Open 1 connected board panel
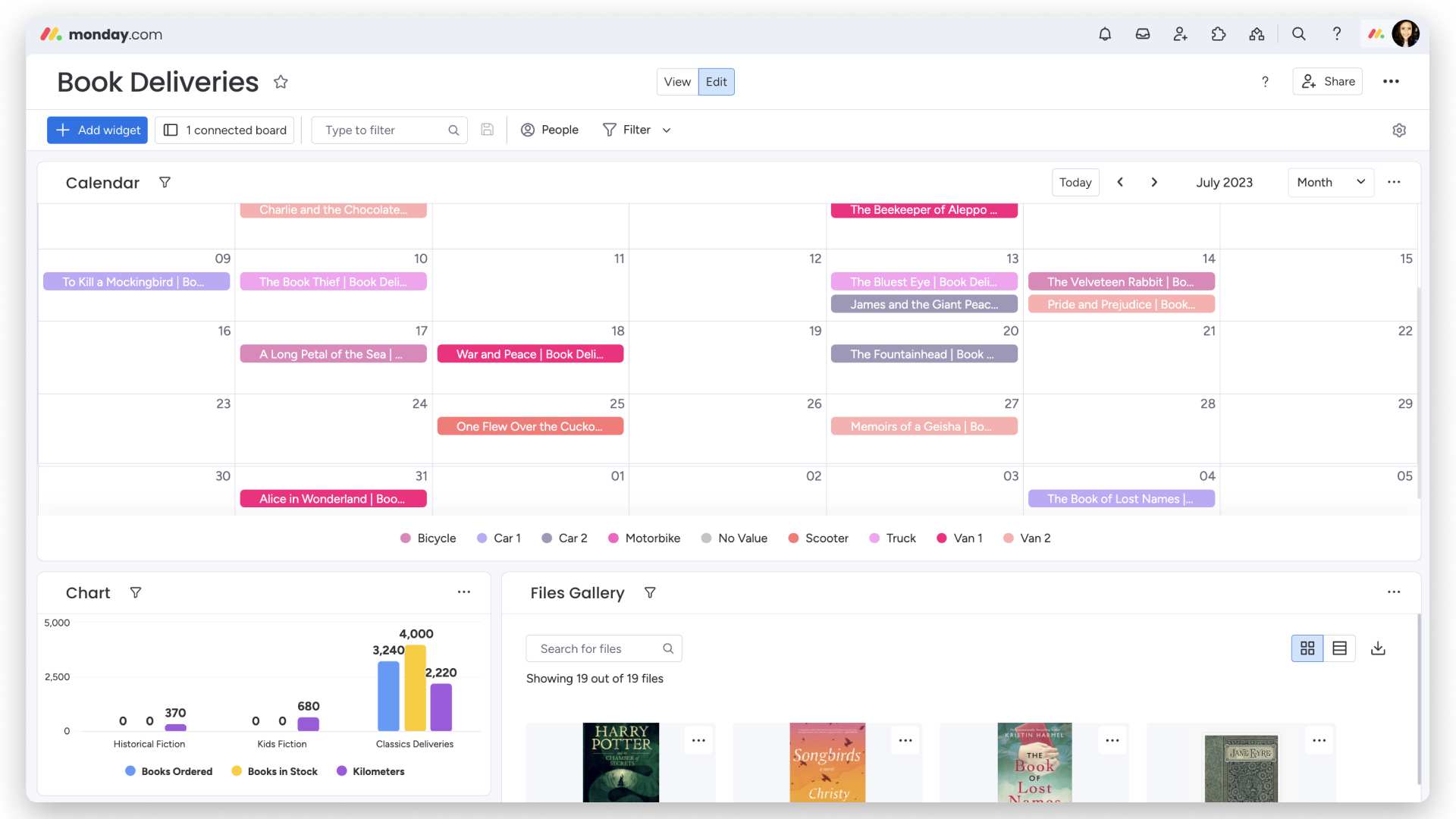This screenshot has height=819, width=1456. coord(225,130)
